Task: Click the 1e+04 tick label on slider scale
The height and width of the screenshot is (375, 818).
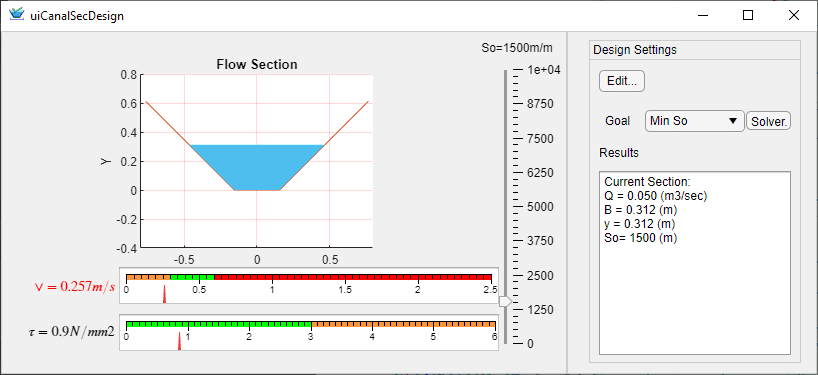Action: coord(544,70)
